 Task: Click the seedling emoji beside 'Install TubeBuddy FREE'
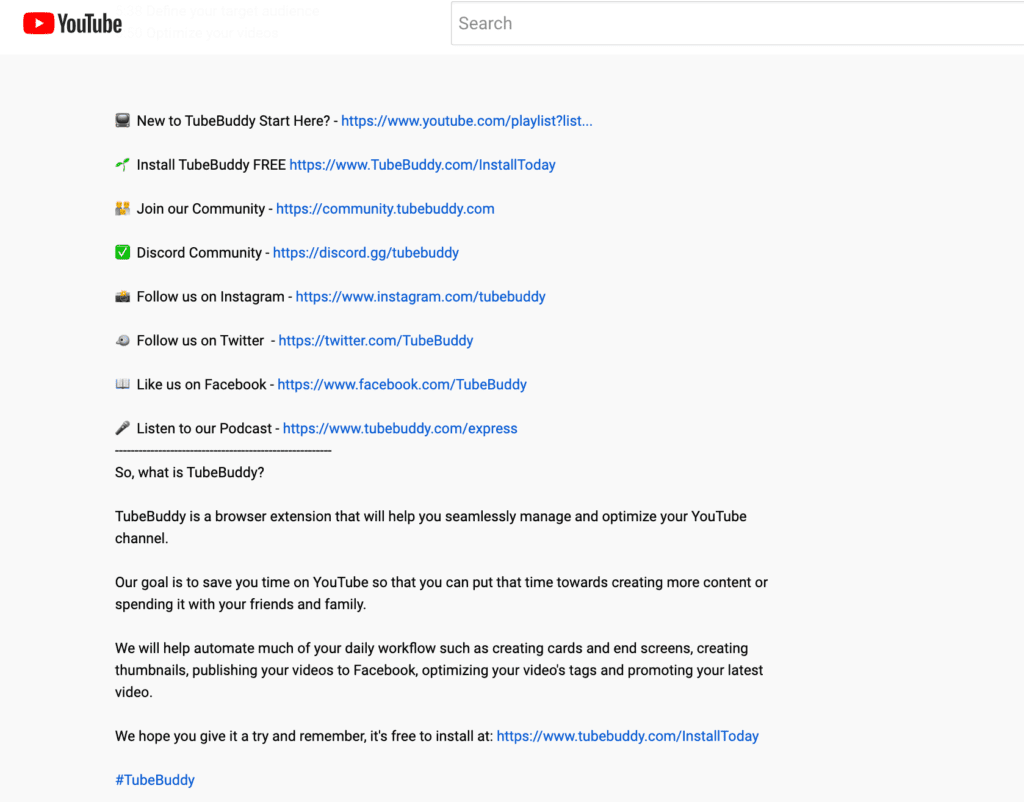pyautogui.click(x=123, y=165)
